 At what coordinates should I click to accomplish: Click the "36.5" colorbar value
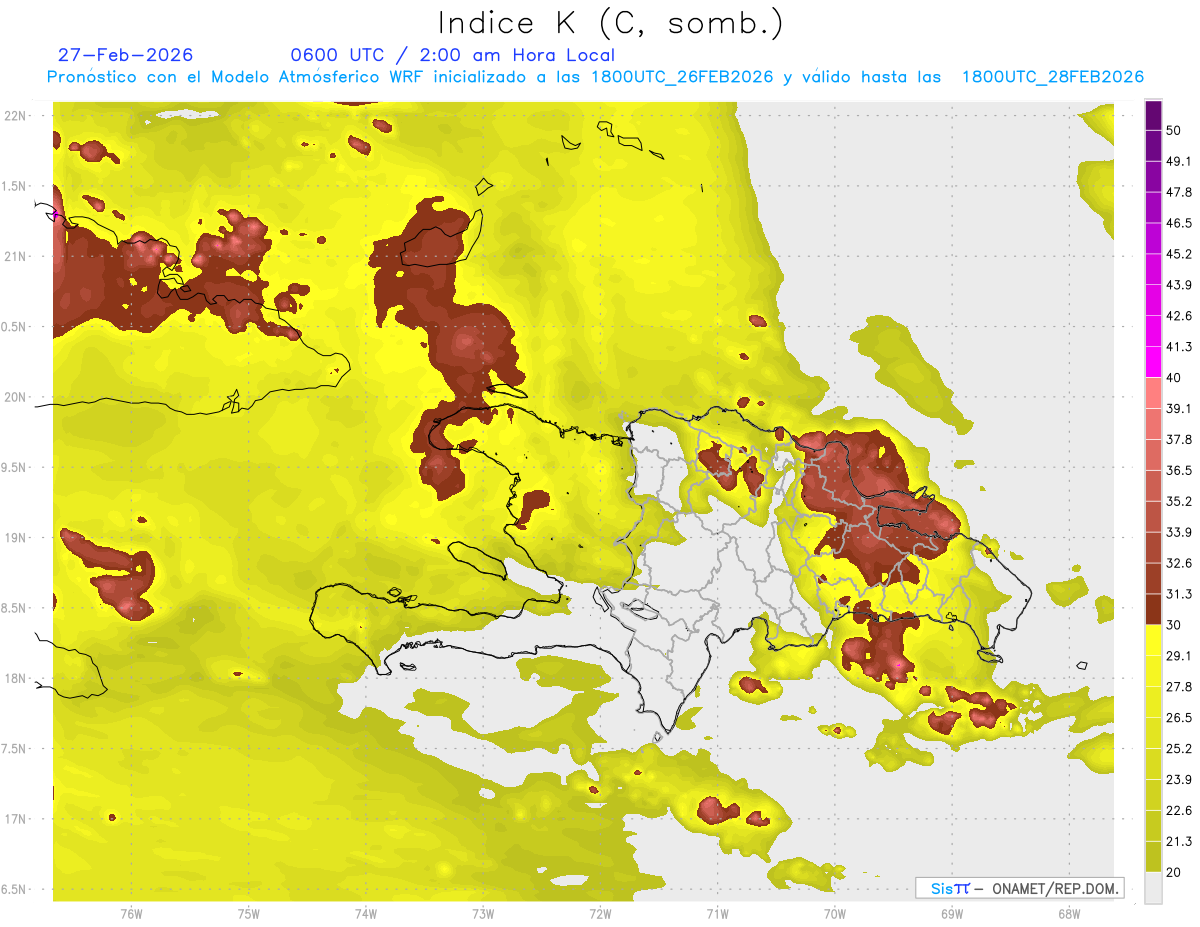(1179, 470)
